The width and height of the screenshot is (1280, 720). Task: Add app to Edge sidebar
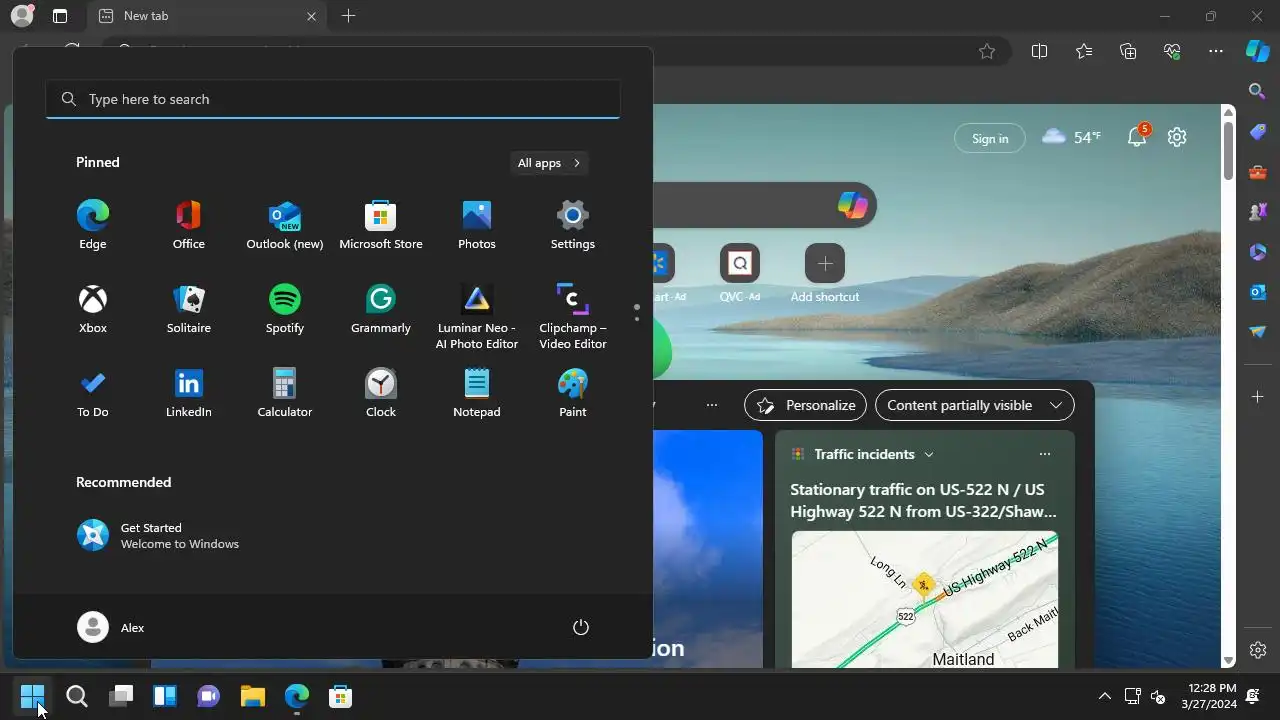pos(1258,397)
